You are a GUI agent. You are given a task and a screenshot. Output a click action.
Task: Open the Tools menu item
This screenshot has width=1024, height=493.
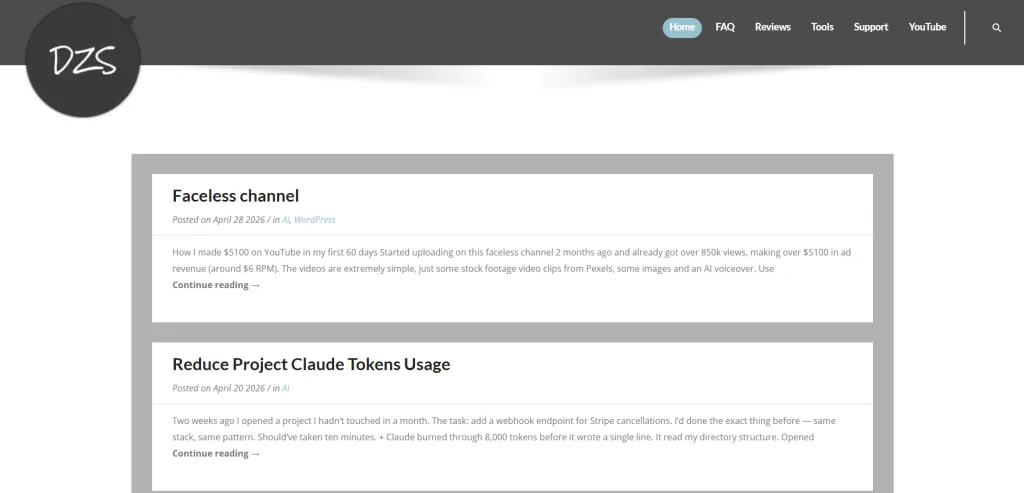click(822, 27)
